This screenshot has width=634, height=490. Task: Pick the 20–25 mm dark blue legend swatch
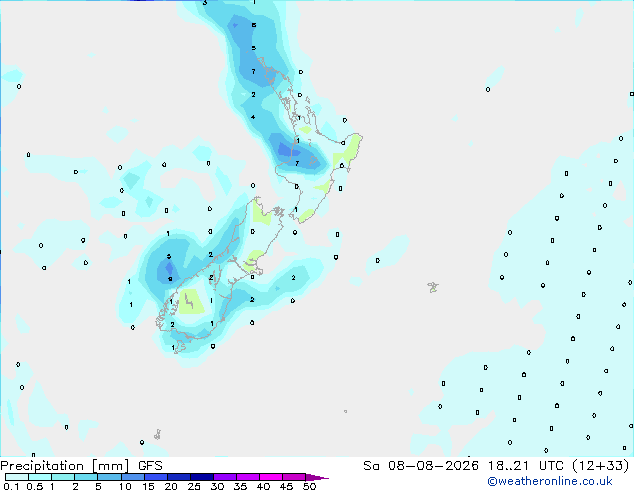point(179,477)
